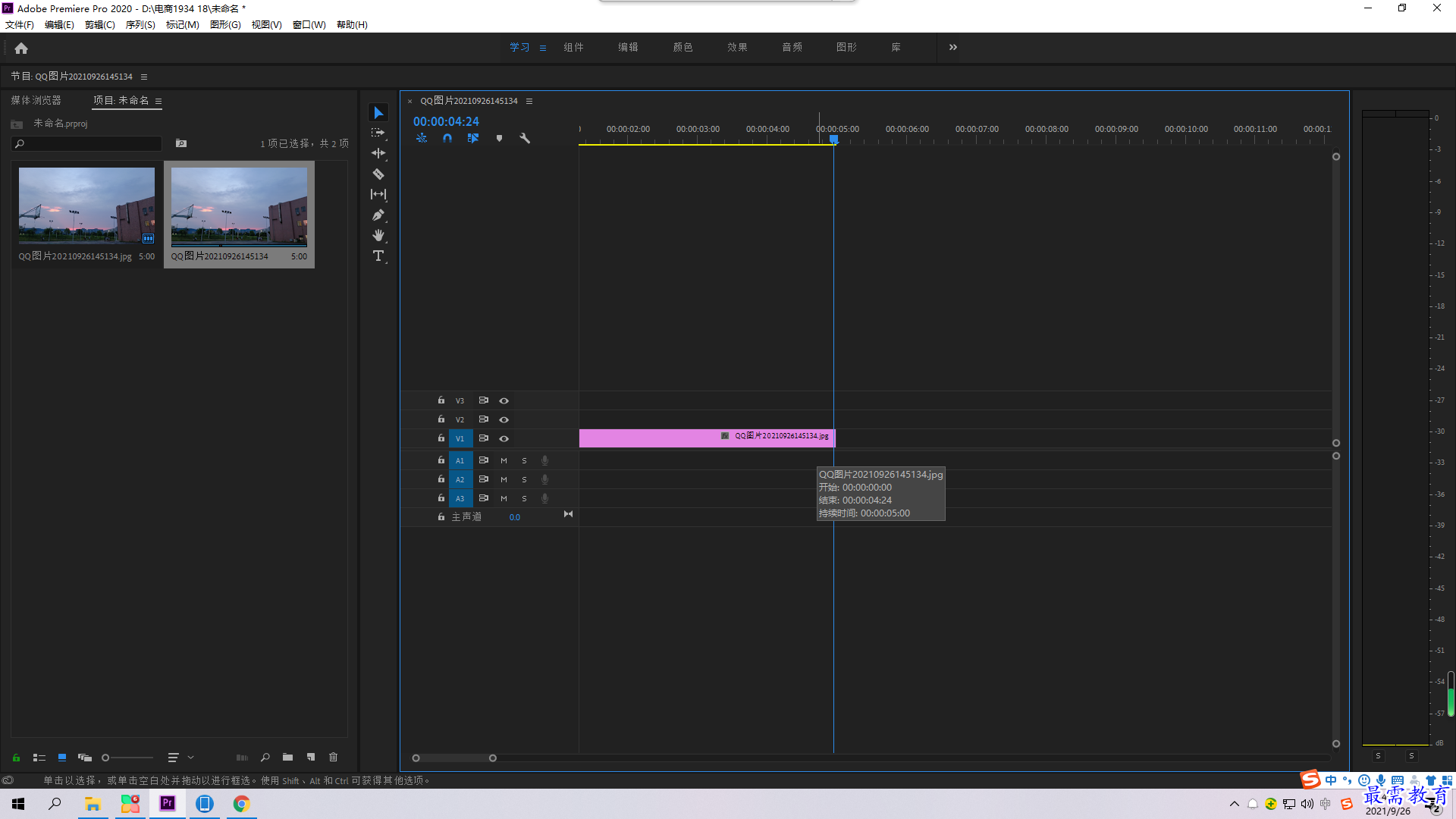Open the Learn workspace menu

pos(543,48)
